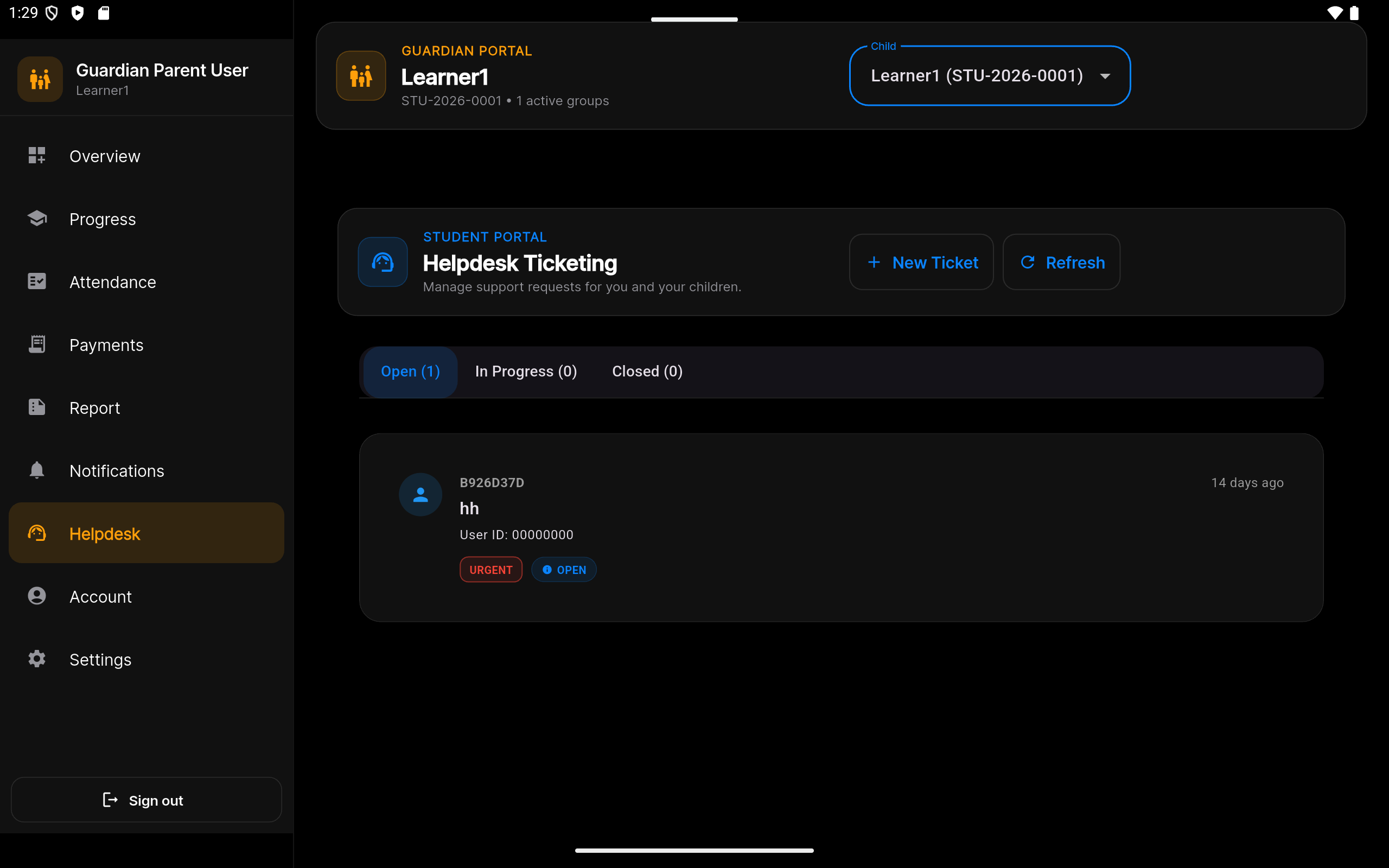Open the Settings gear icon

coord(37,659)
